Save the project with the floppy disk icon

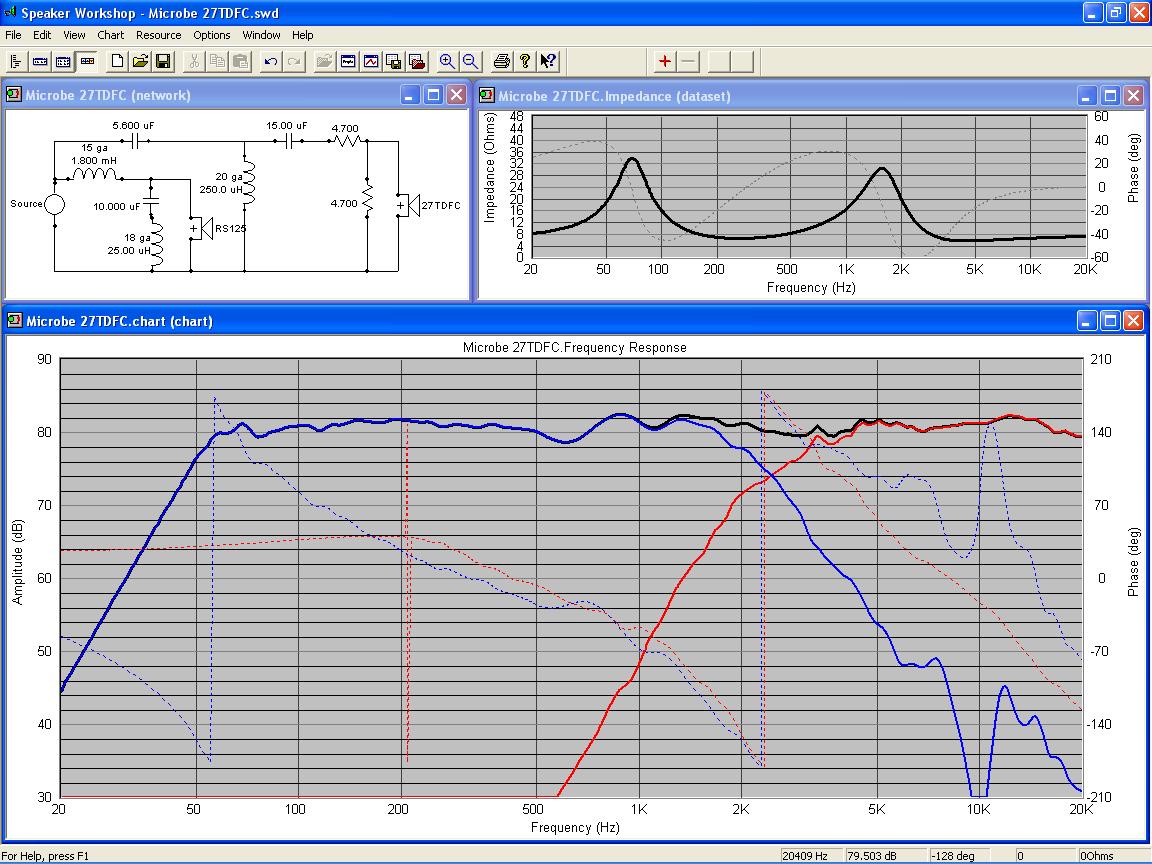(x=163, y=62)
